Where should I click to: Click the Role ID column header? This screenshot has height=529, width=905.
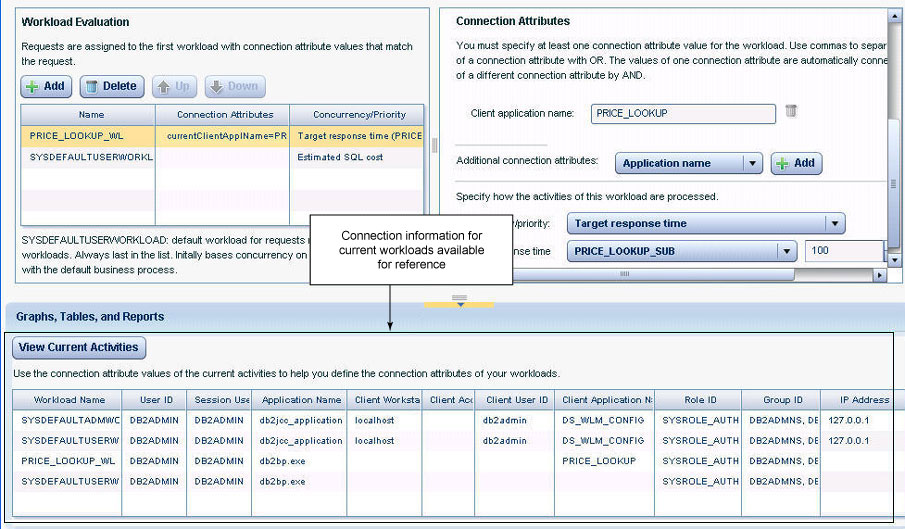[698, 400]
